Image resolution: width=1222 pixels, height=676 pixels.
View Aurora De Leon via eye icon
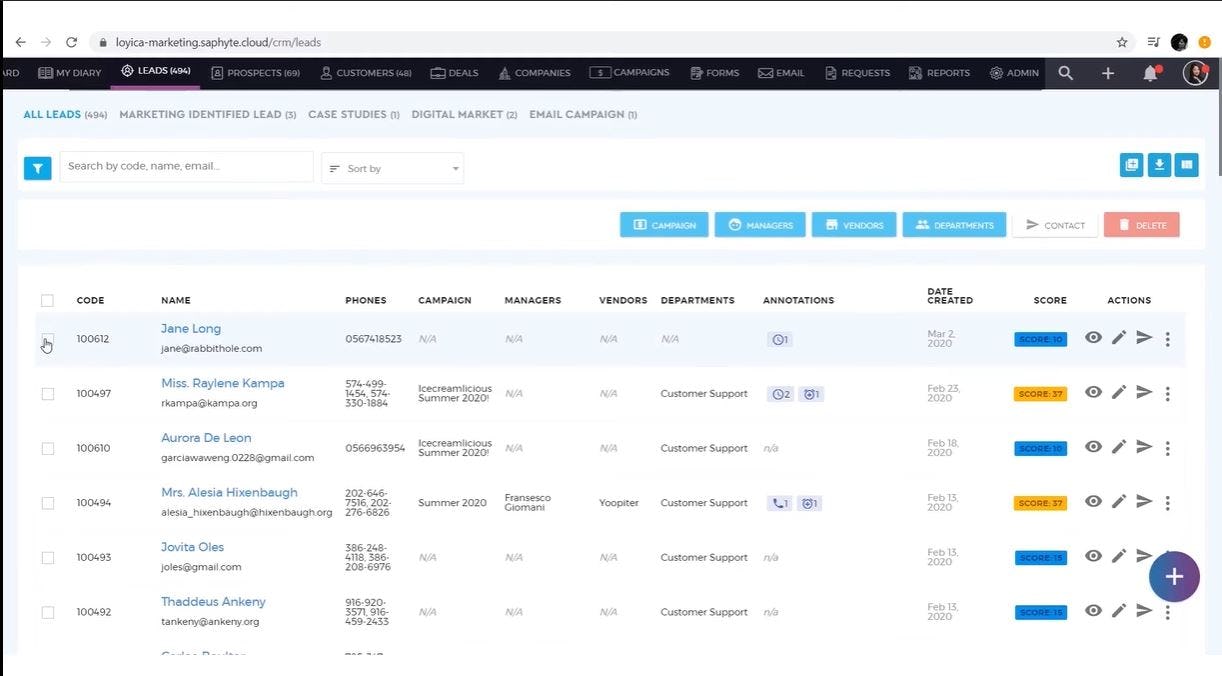tap(1093, 447)
